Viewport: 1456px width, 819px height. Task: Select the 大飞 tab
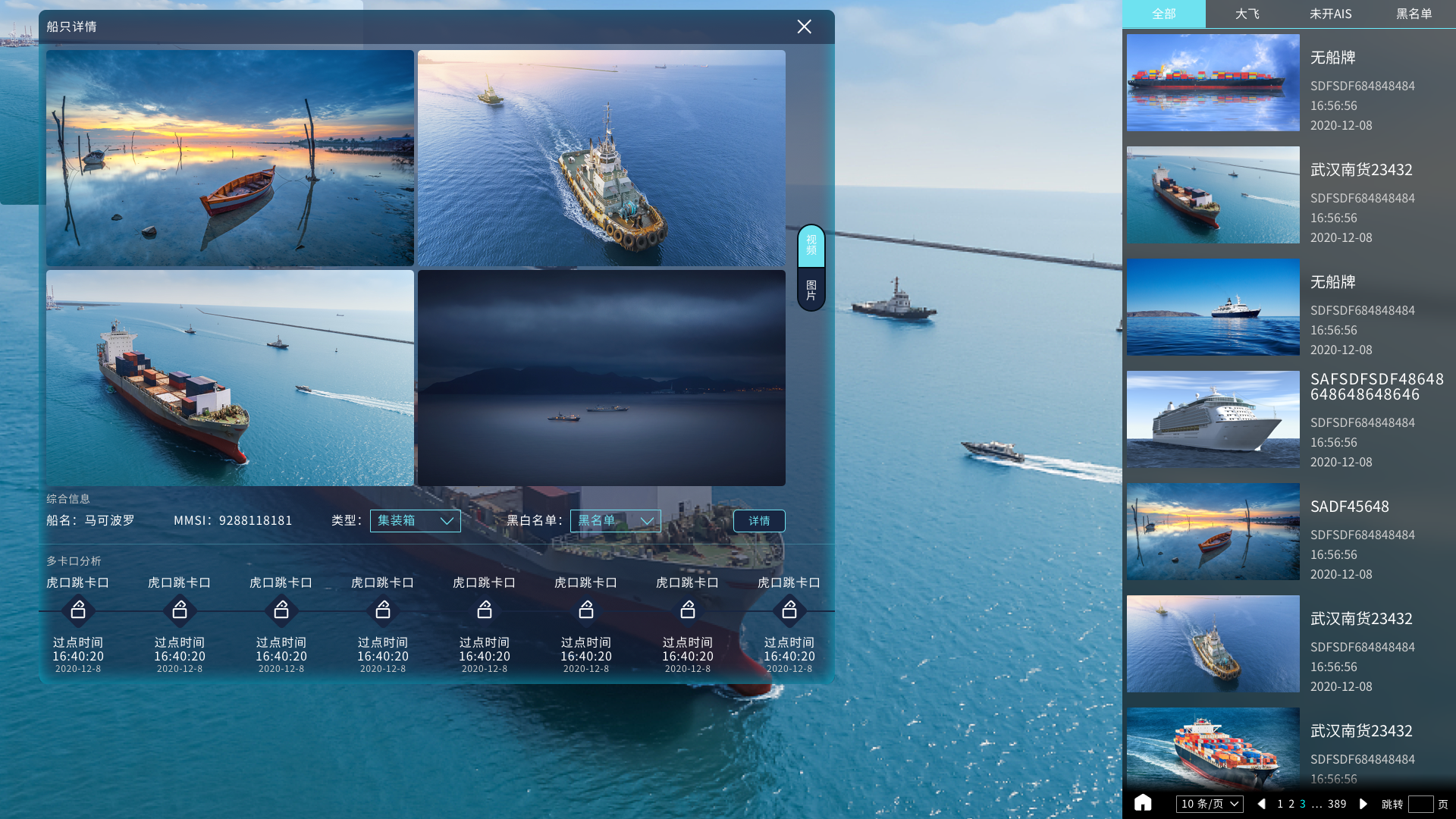pos(1247,14)
